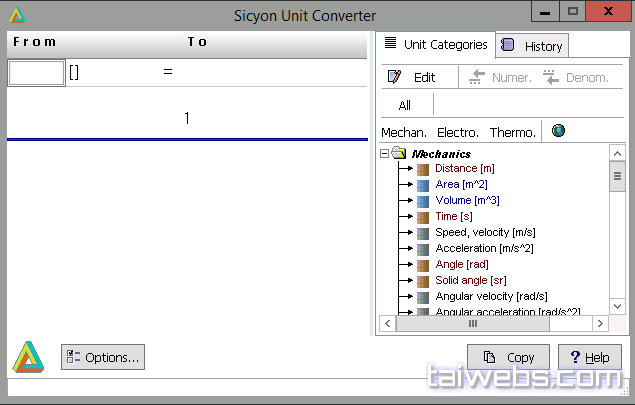The width and height of the screenshot is (635, 405).
Task: Collapse the Mechanics tree node
Action: [x=384, y=154]
